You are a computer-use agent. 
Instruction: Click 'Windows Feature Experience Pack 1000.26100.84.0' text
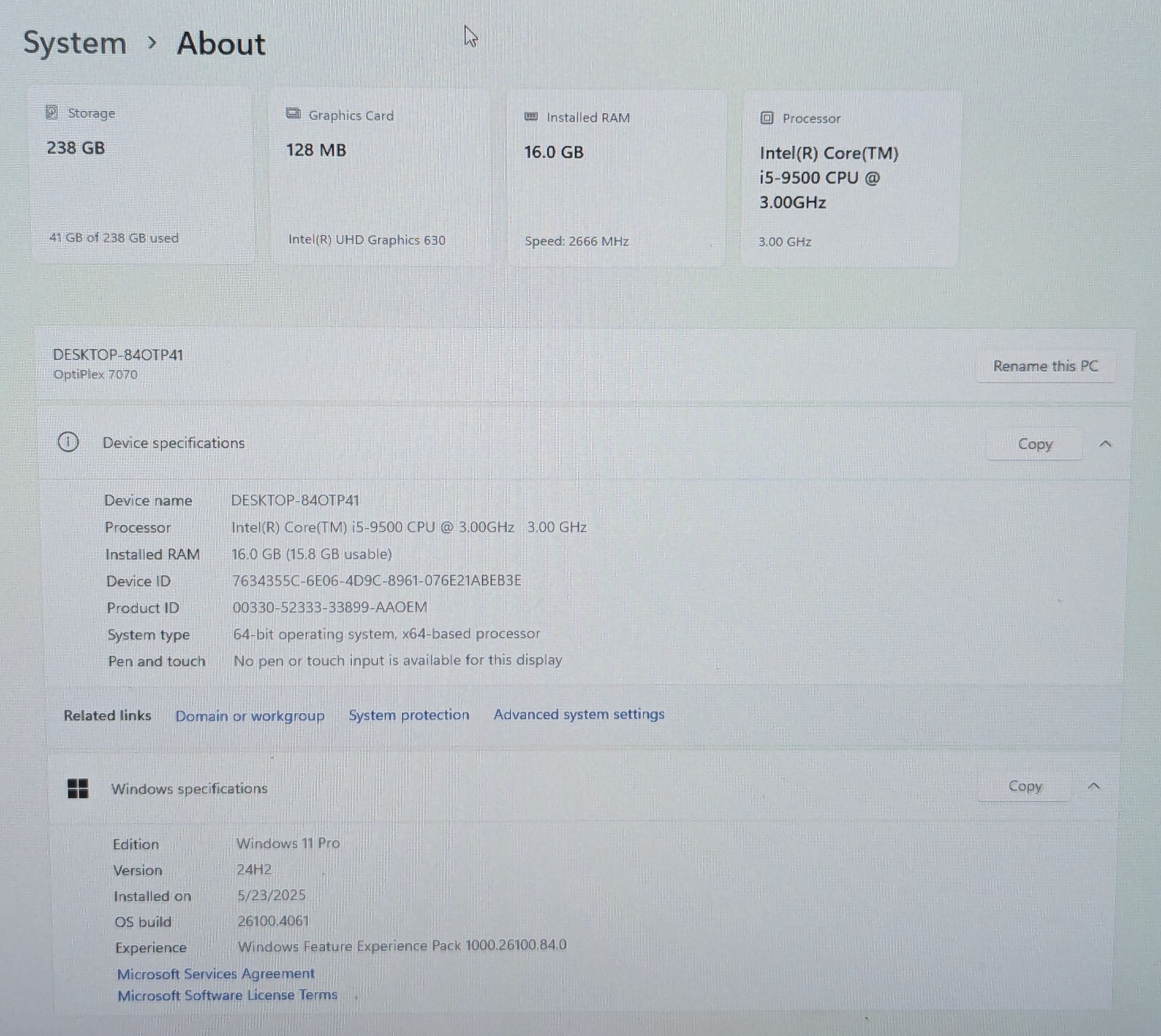[402, 945]
